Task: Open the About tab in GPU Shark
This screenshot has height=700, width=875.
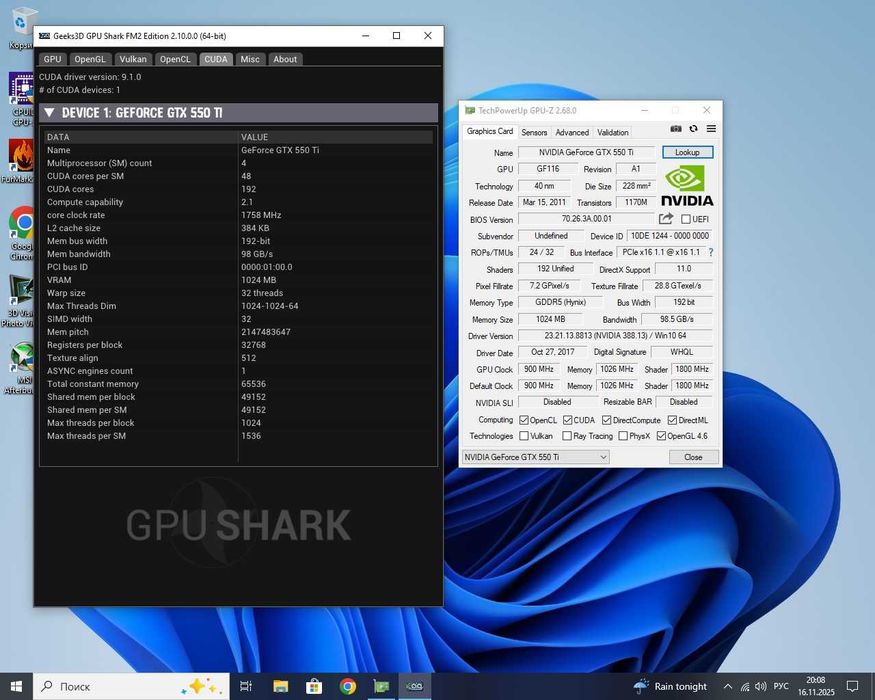Action: click(x=285, y=59)
